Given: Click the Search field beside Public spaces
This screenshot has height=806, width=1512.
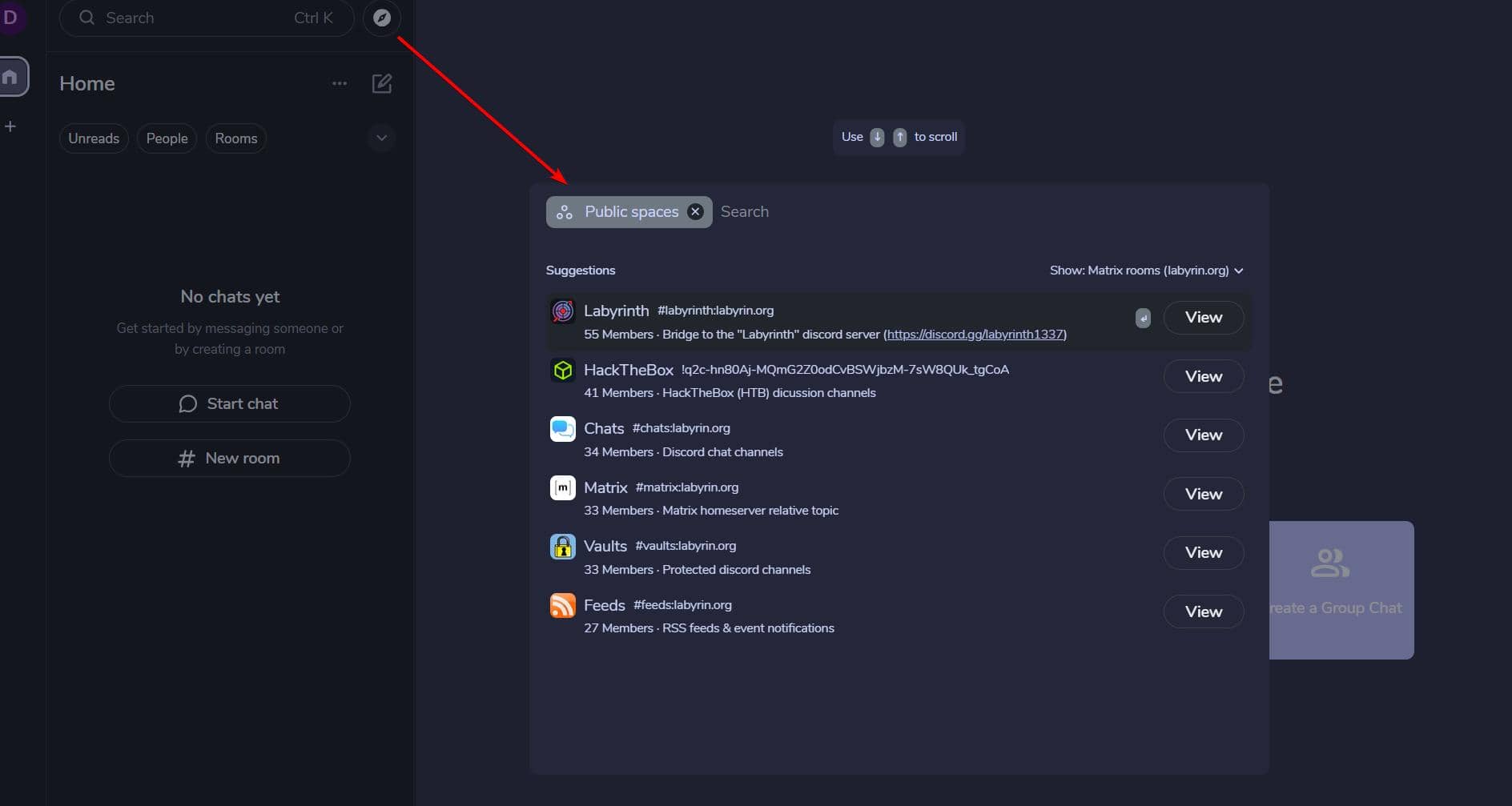Looking at the screenshot, I should click(x=985, y=211).
